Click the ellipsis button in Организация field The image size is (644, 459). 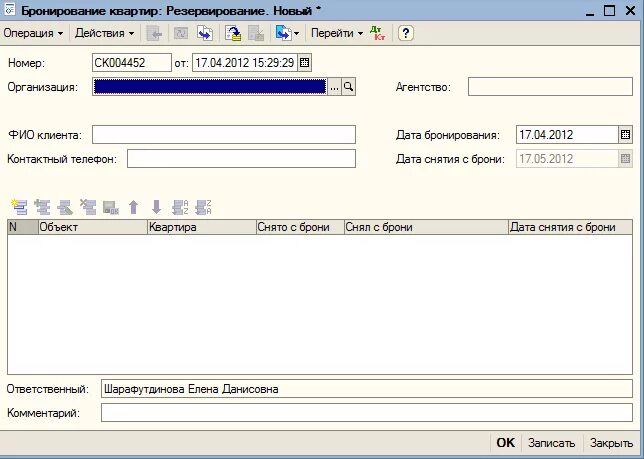pyautogui.click(x=334, y=87)
